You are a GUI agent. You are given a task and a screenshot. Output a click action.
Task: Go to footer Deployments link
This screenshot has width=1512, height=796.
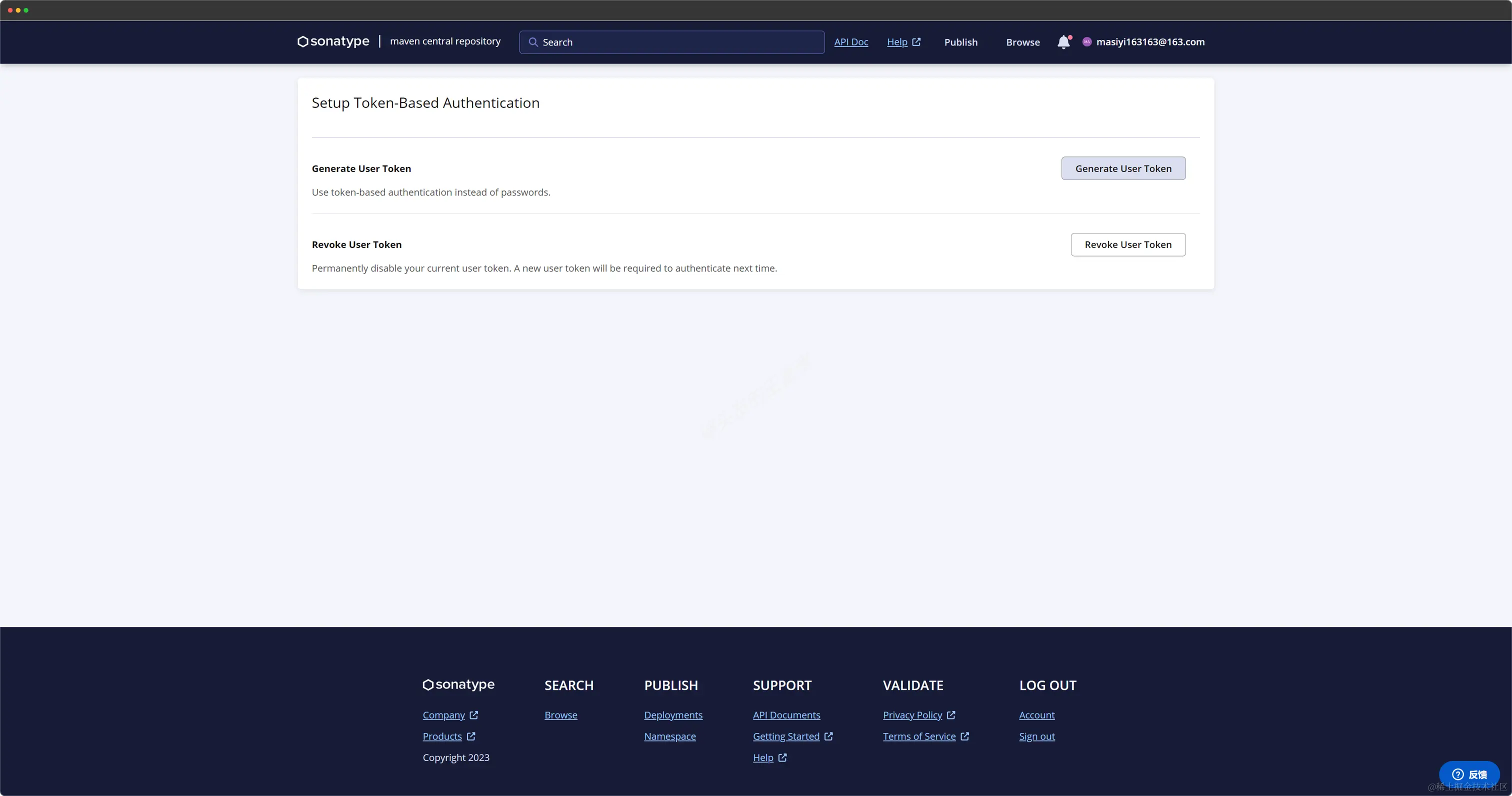672,715
